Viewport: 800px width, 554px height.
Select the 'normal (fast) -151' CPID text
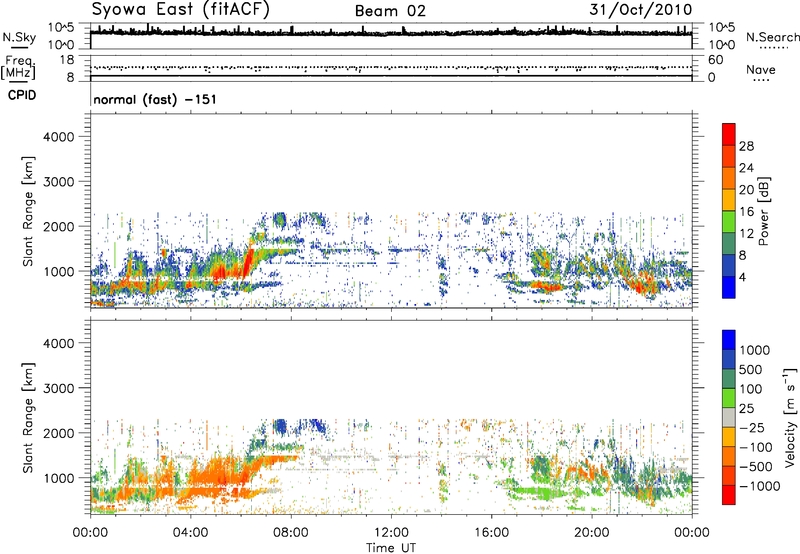155,99
